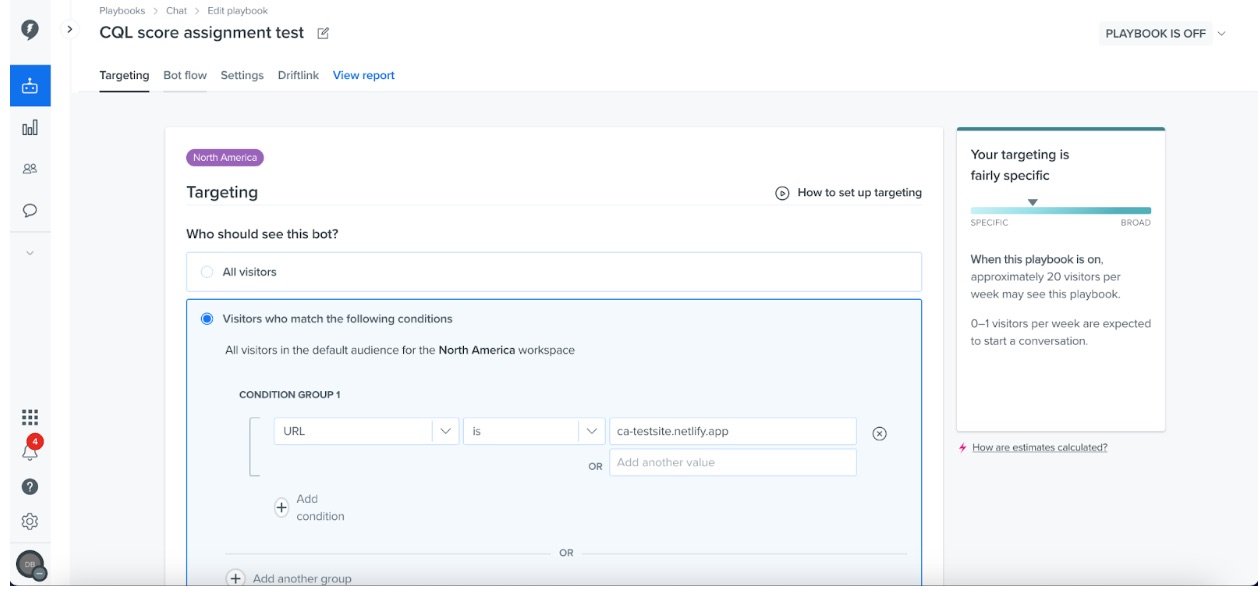The image size is (1258, 590).
Task: Click the plus icon to add condition
Action: (281, 508)
